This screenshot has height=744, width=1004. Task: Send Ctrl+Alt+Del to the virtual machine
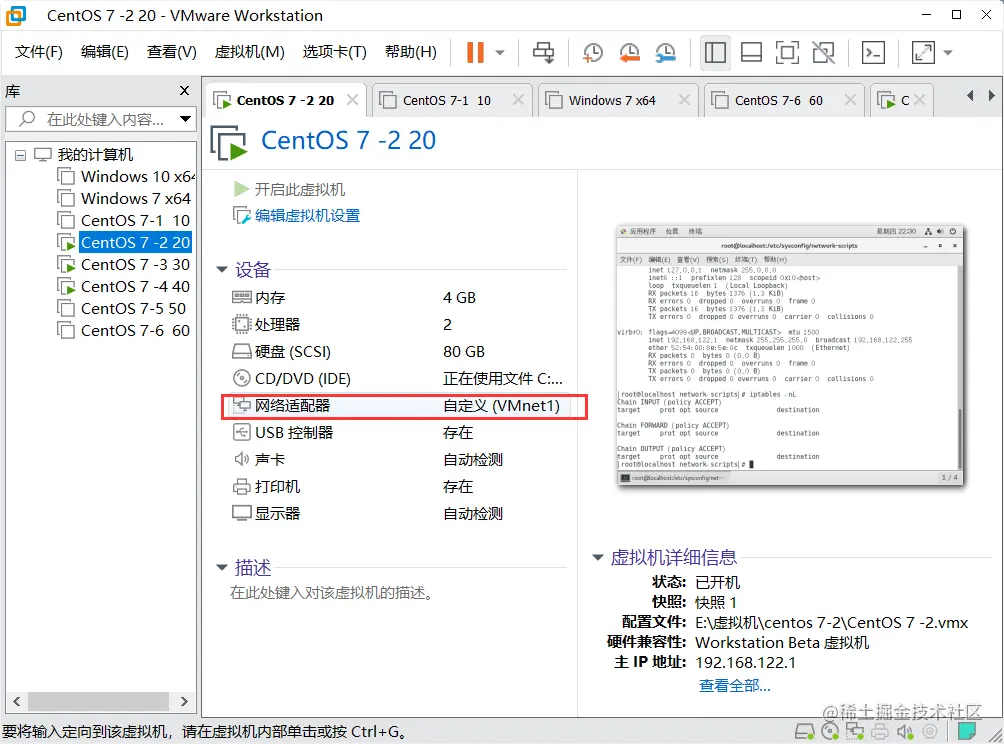[544, 54]
